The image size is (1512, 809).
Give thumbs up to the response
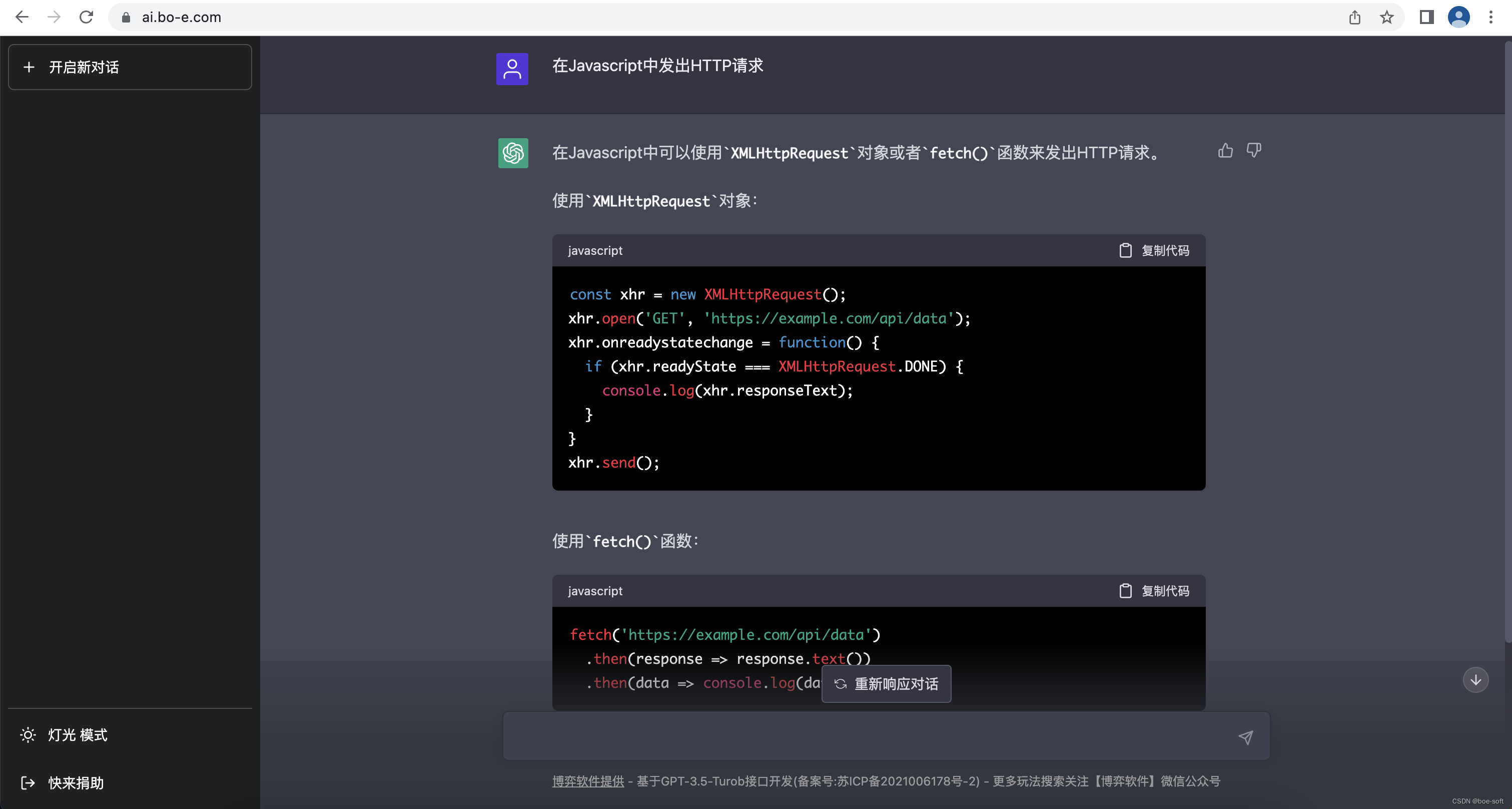[x=1226, y=151]
